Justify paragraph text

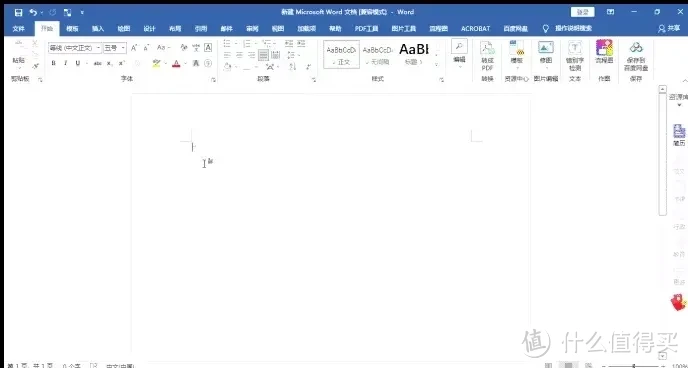[x=263, y=55]
